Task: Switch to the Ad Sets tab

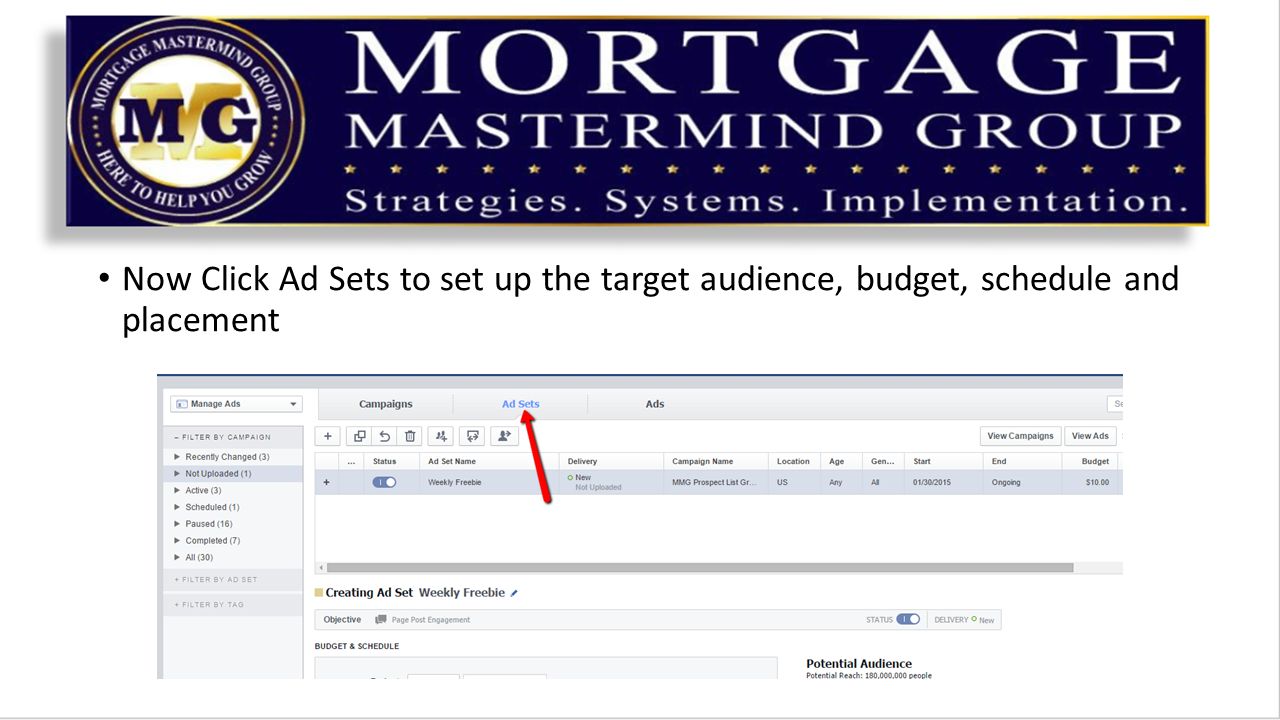Action: point(520,404)
